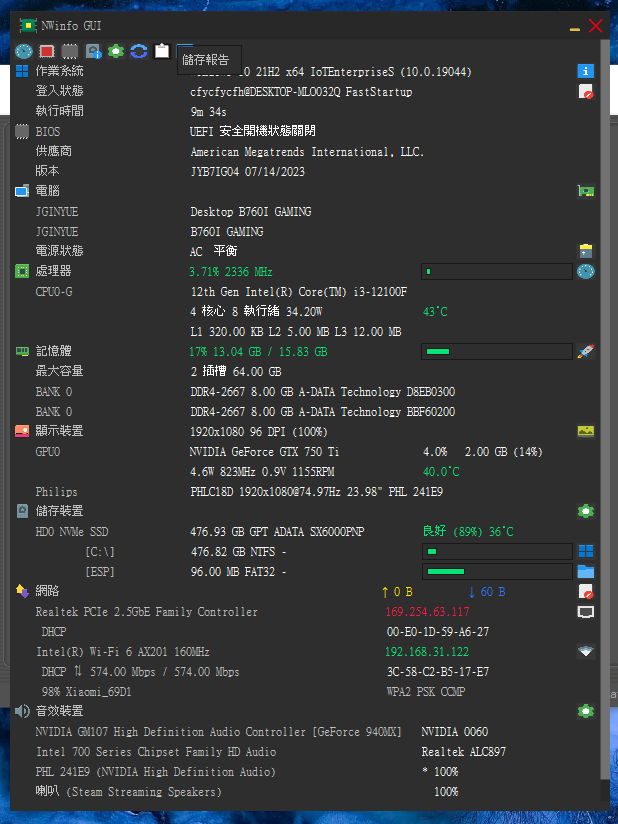Click the ADATA SX6000PNP SSD entry

(x=277, y=531)
